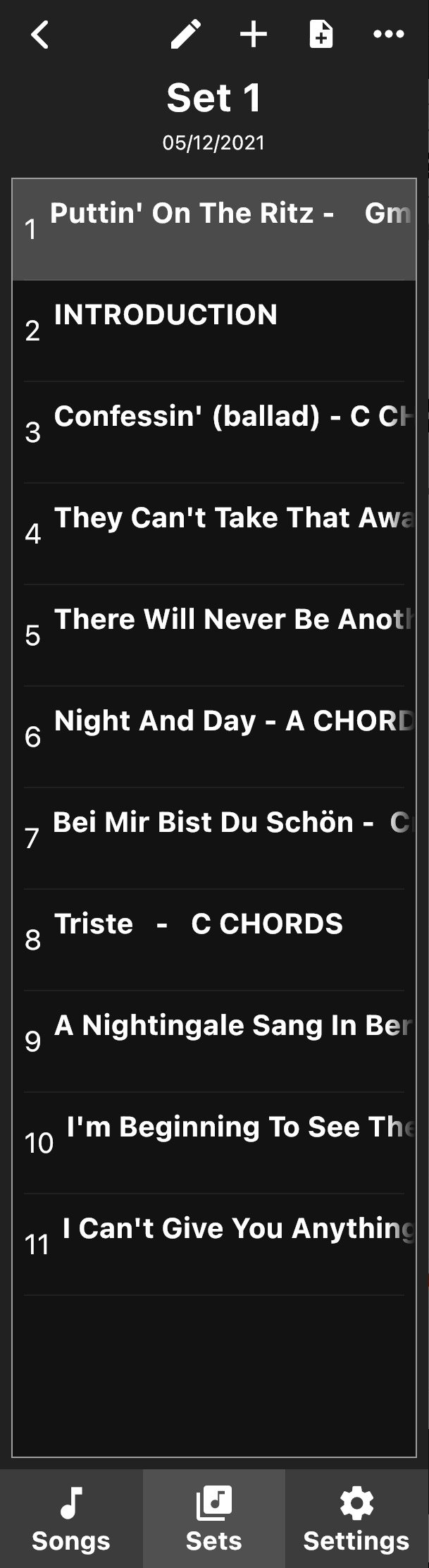Screen dimensions: 429x1568
Task: Switch to the Songs tab
Action: pos(71,1519)
